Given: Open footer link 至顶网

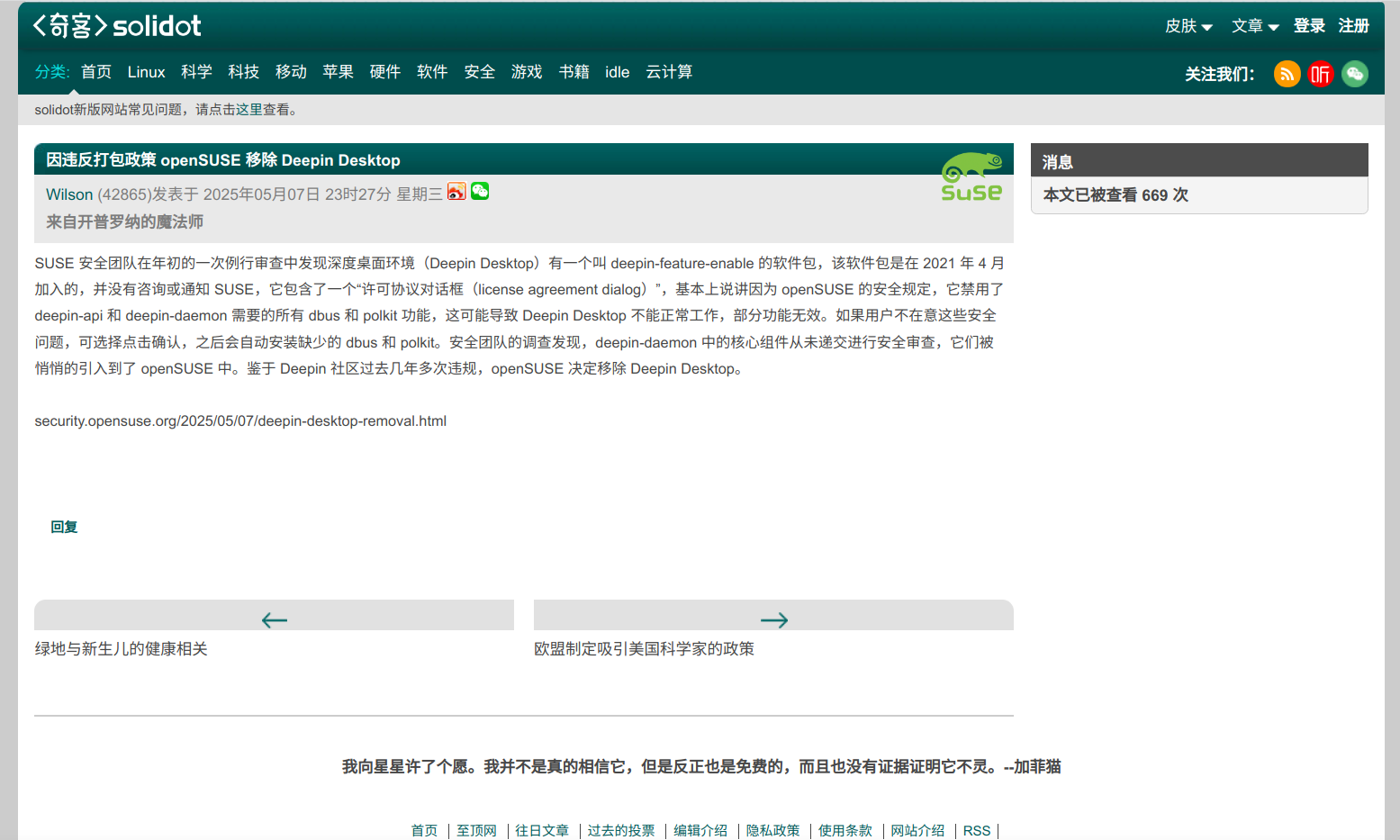Looking at the screenshot, I should pyautogui.click(x=476, y=830).
